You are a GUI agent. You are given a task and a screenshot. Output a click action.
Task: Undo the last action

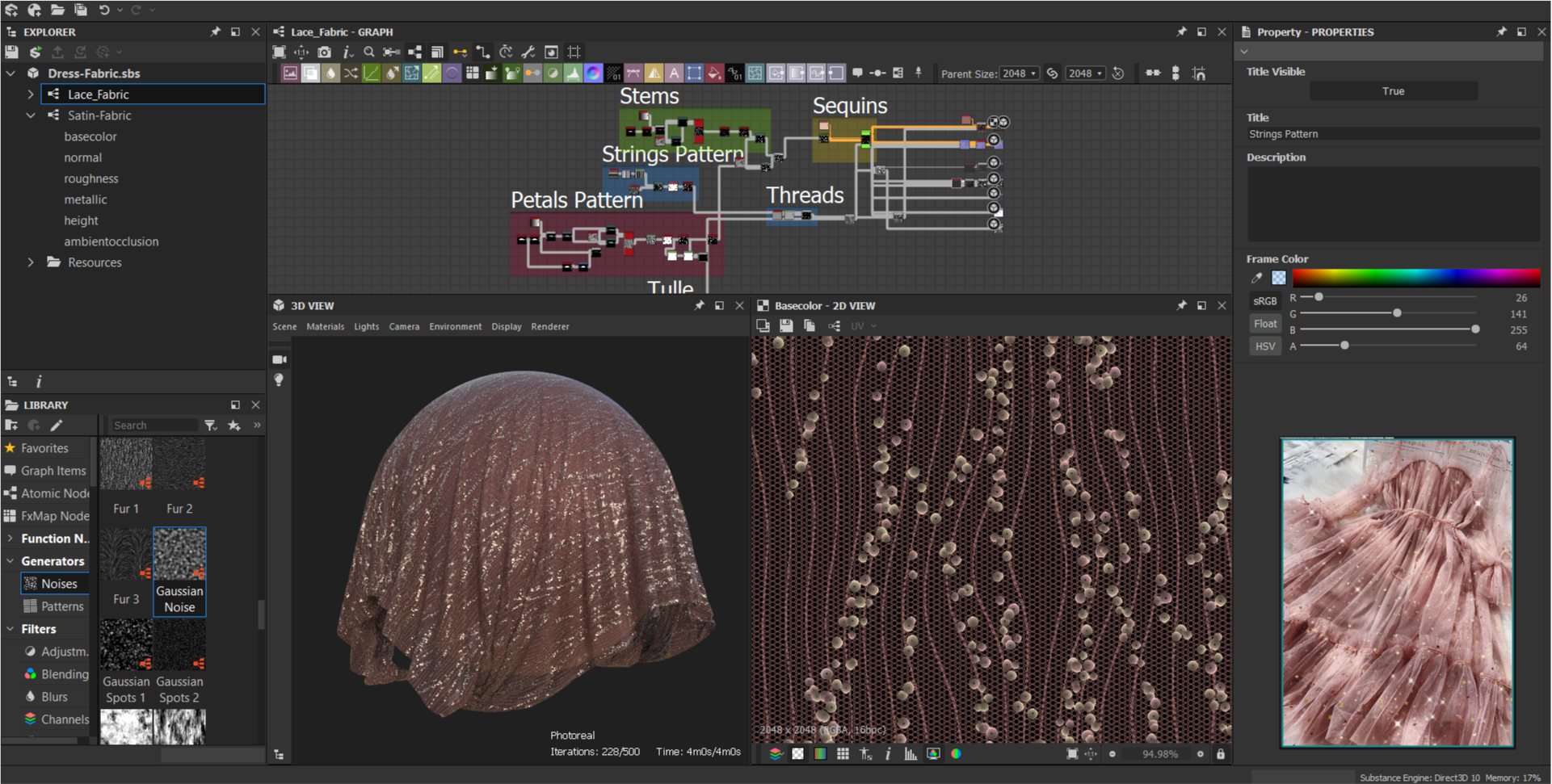[x=104, y=10]
